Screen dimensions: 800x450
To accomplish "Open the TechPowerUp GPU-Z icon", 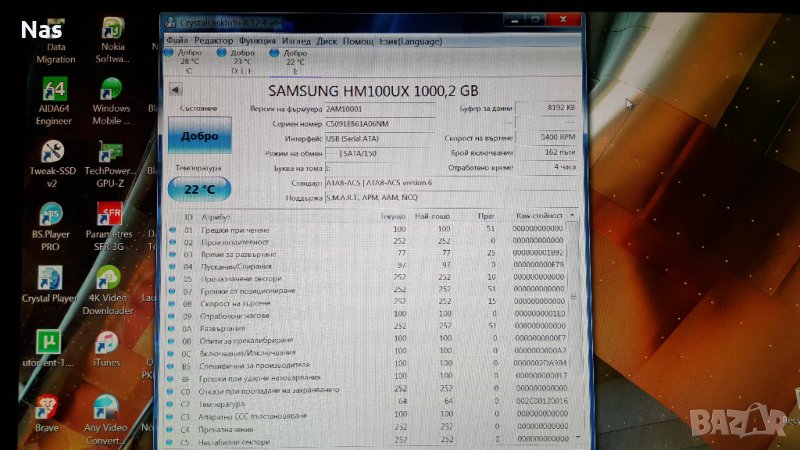I will click(110, 152).
